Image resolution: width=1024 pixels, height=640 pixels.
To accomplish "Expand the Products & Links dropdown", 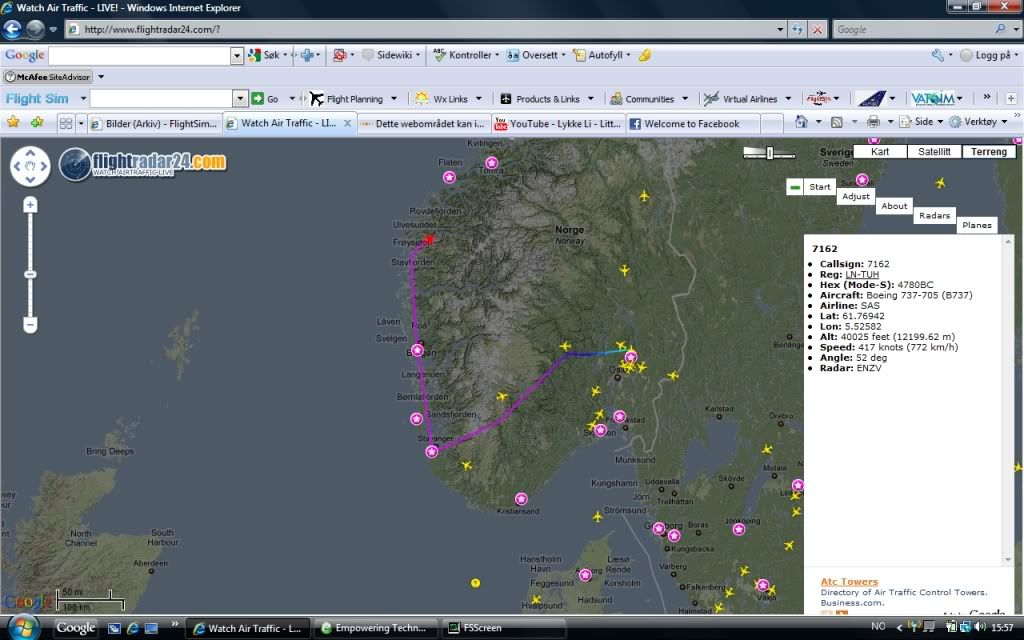I will click(591, 99).
